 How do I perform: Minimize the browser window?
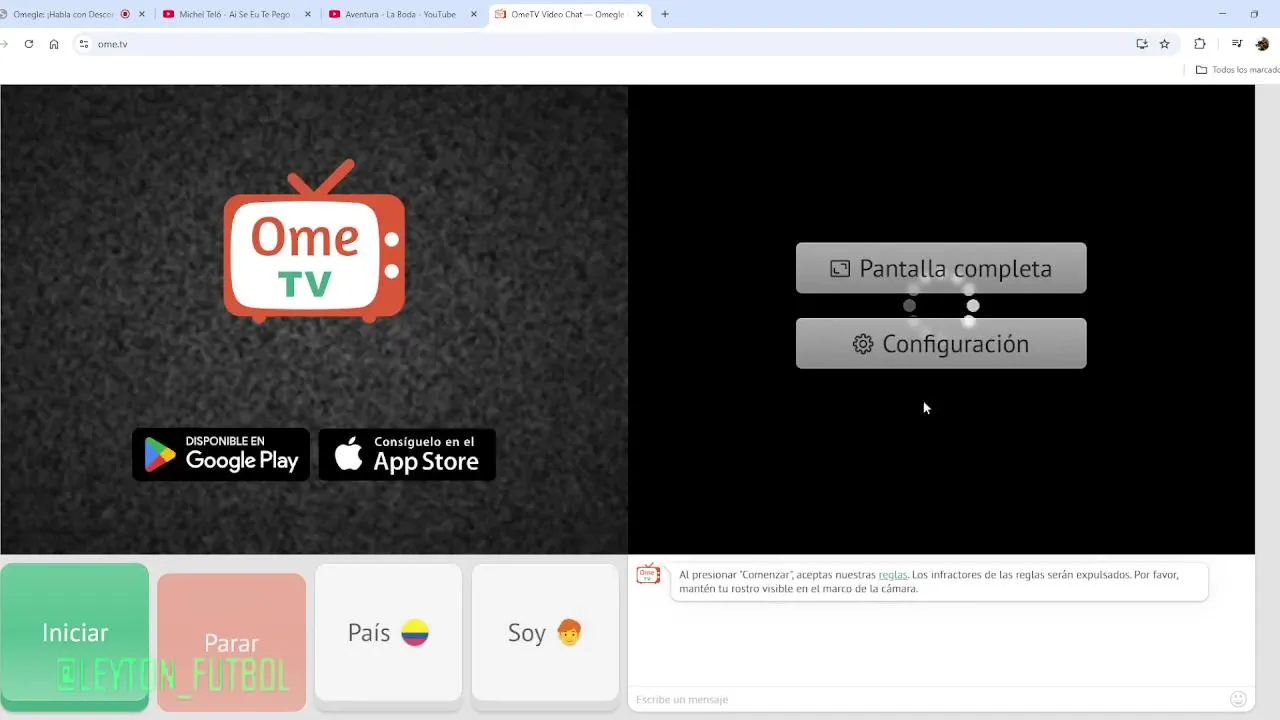pos(1222,14)
